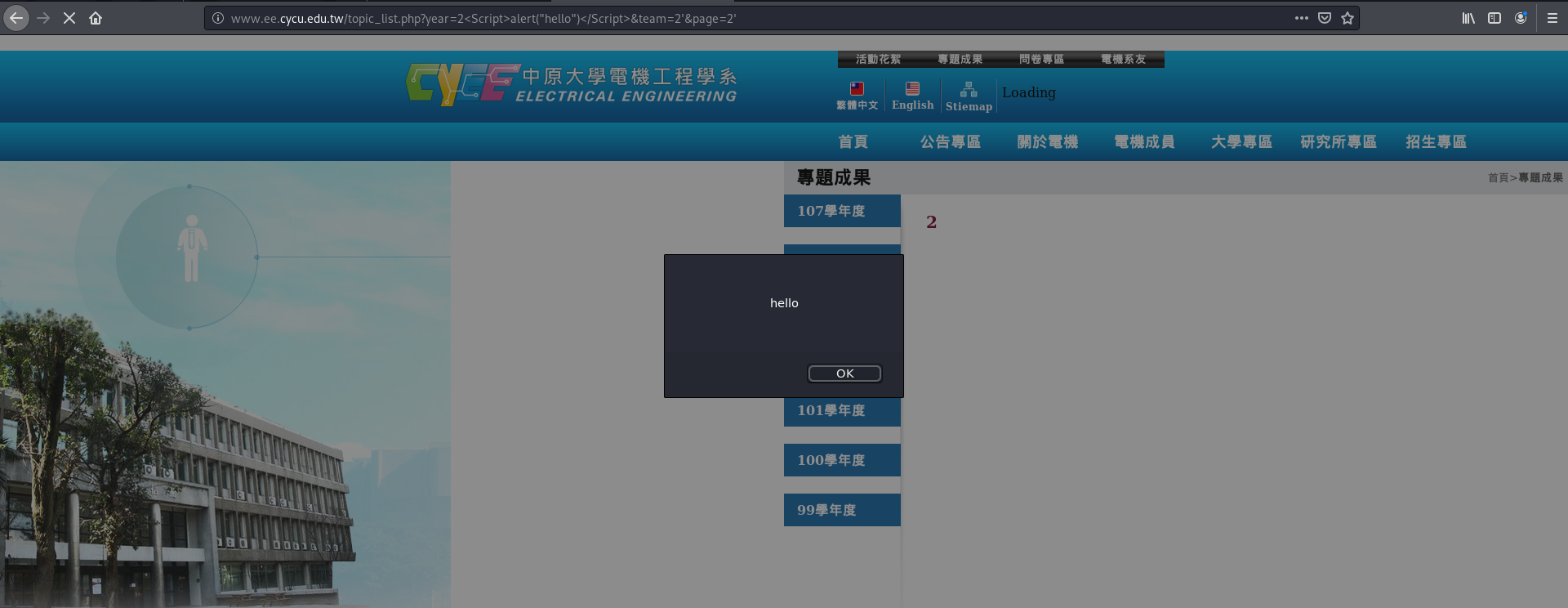Click the CYEE department logo
Screen dimensions: 1568x608
pos(572,84)
